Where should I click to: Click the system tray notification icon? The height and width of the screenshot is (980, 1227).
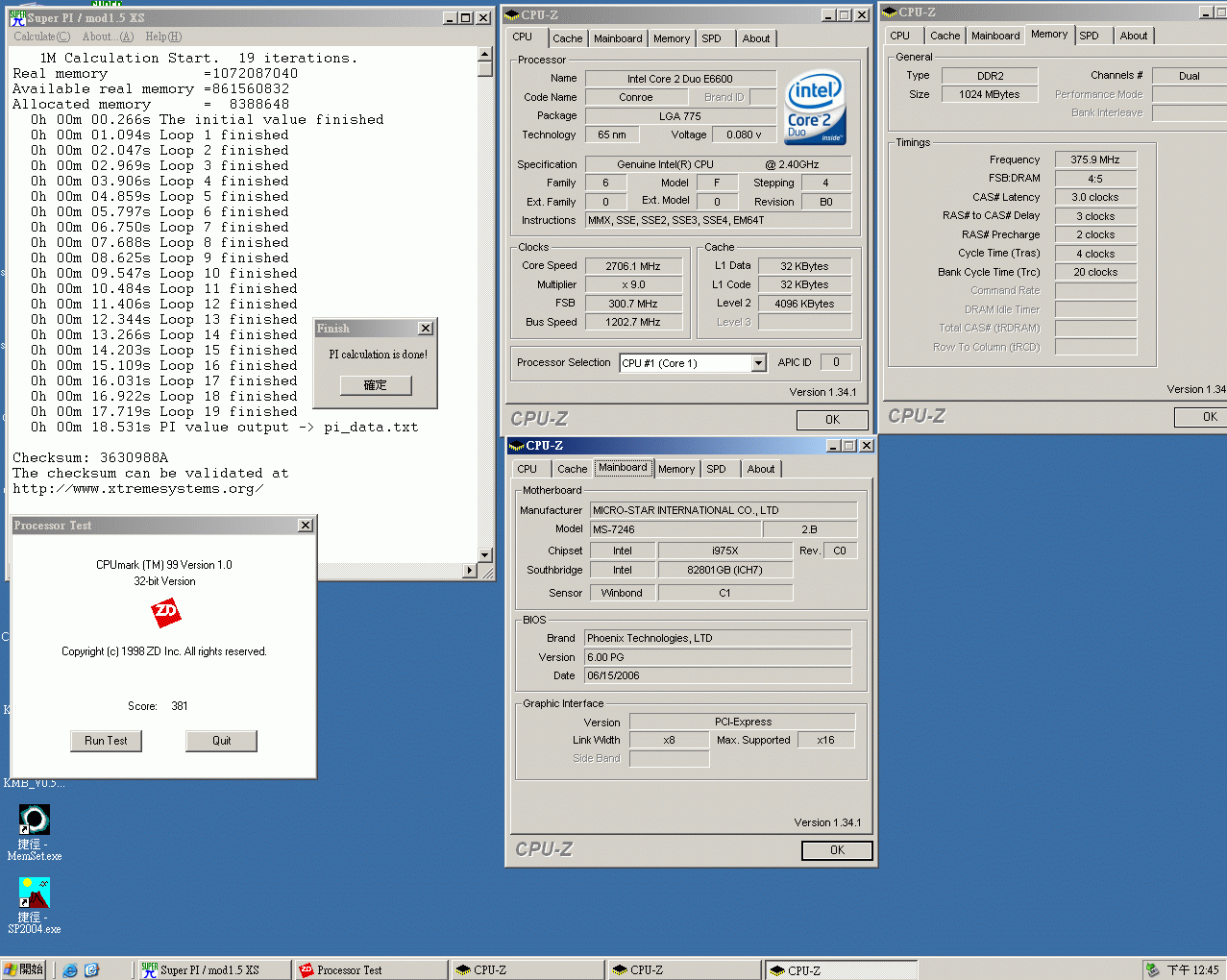[1152, 970]
